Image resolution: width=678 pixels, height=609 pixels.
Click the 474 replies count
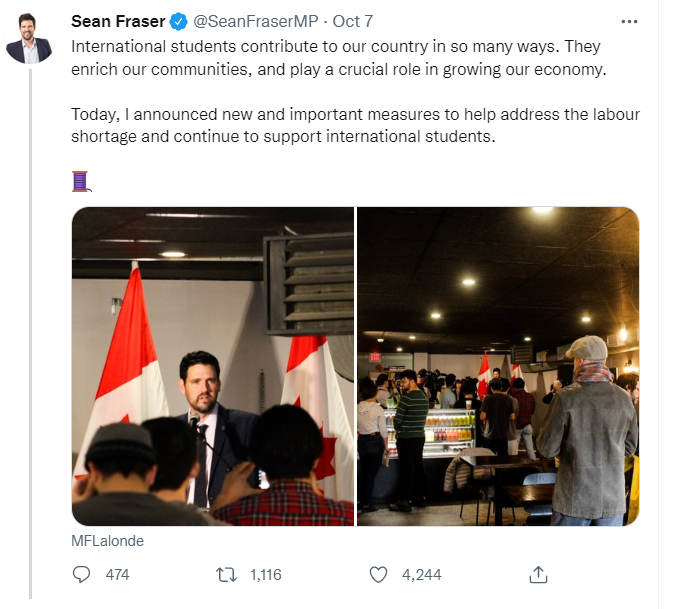[x=117, y=575]
